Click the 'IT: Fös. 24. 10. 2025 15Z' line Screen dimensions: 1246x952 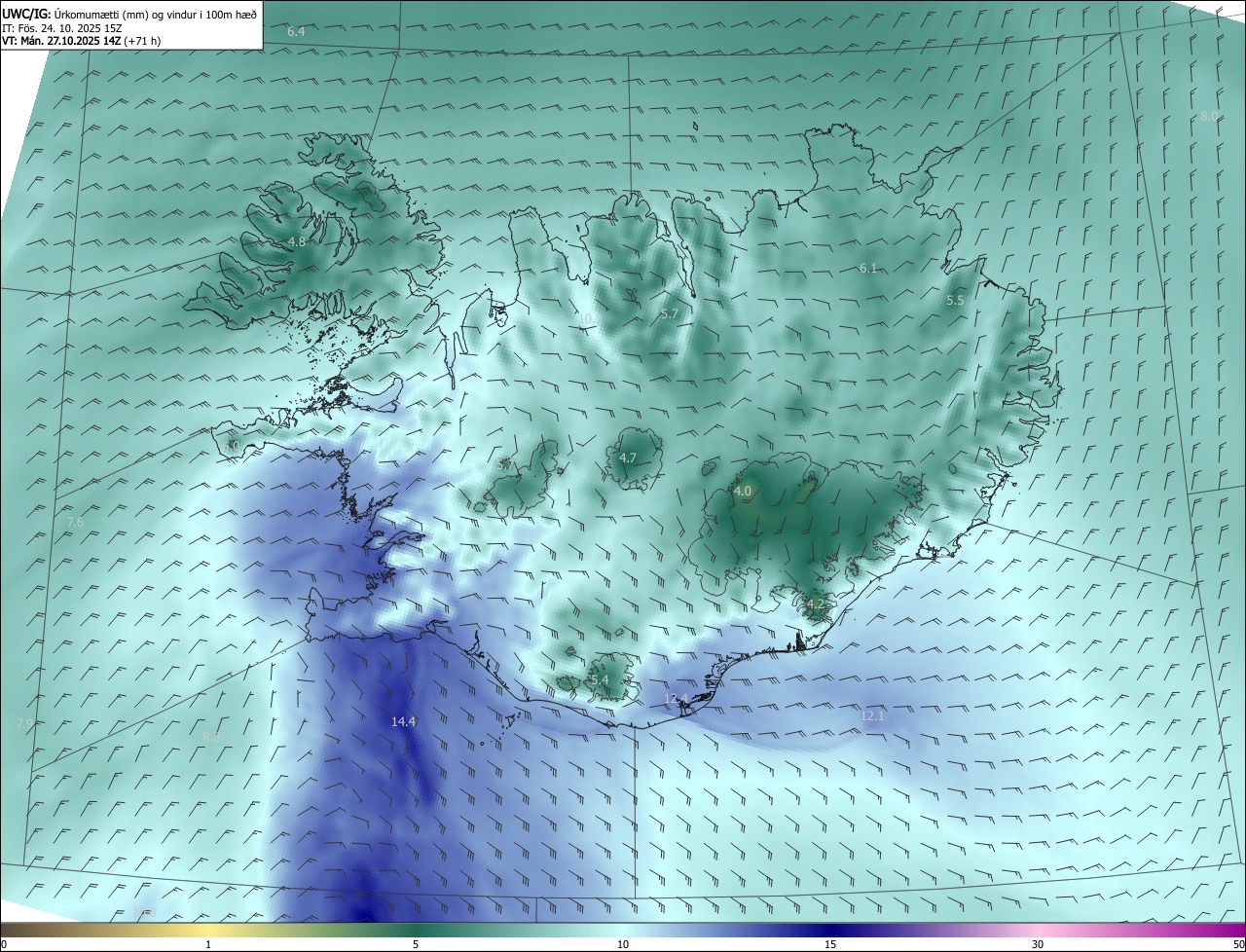click(x=62, y=27)
